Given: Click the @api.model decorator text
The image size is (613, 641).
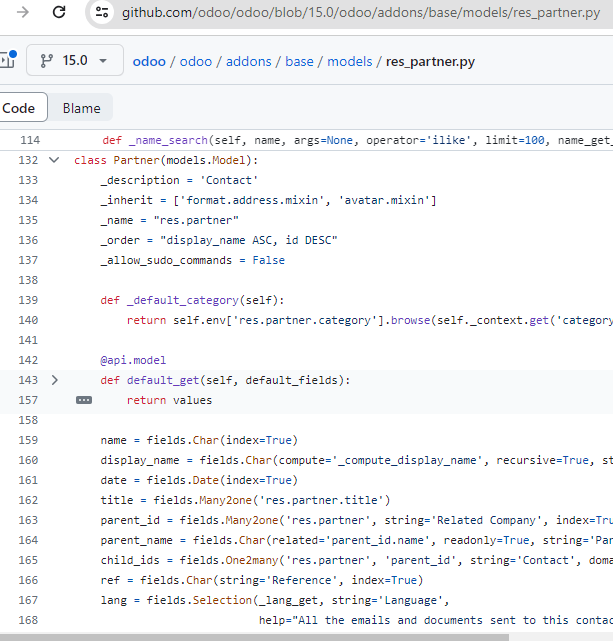Looking at the screenshot, I should coord(133,360).
